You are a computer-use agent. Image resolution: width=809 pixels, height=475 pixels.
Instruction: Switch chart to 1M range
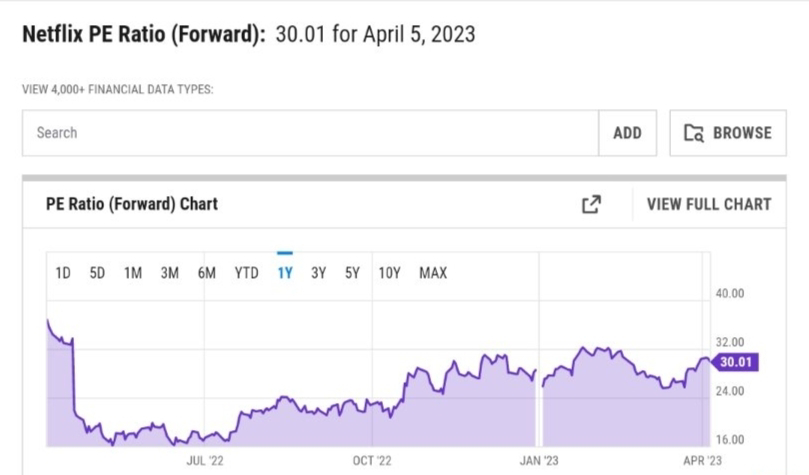(133, 273)
